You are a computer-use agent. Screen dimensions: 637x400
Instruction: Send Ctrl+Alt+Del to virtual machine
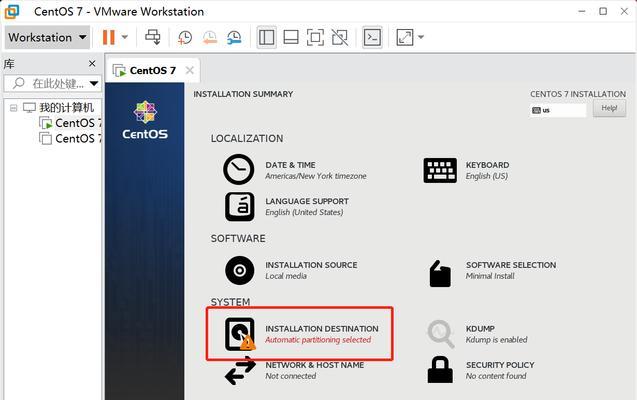click(153, 37)
